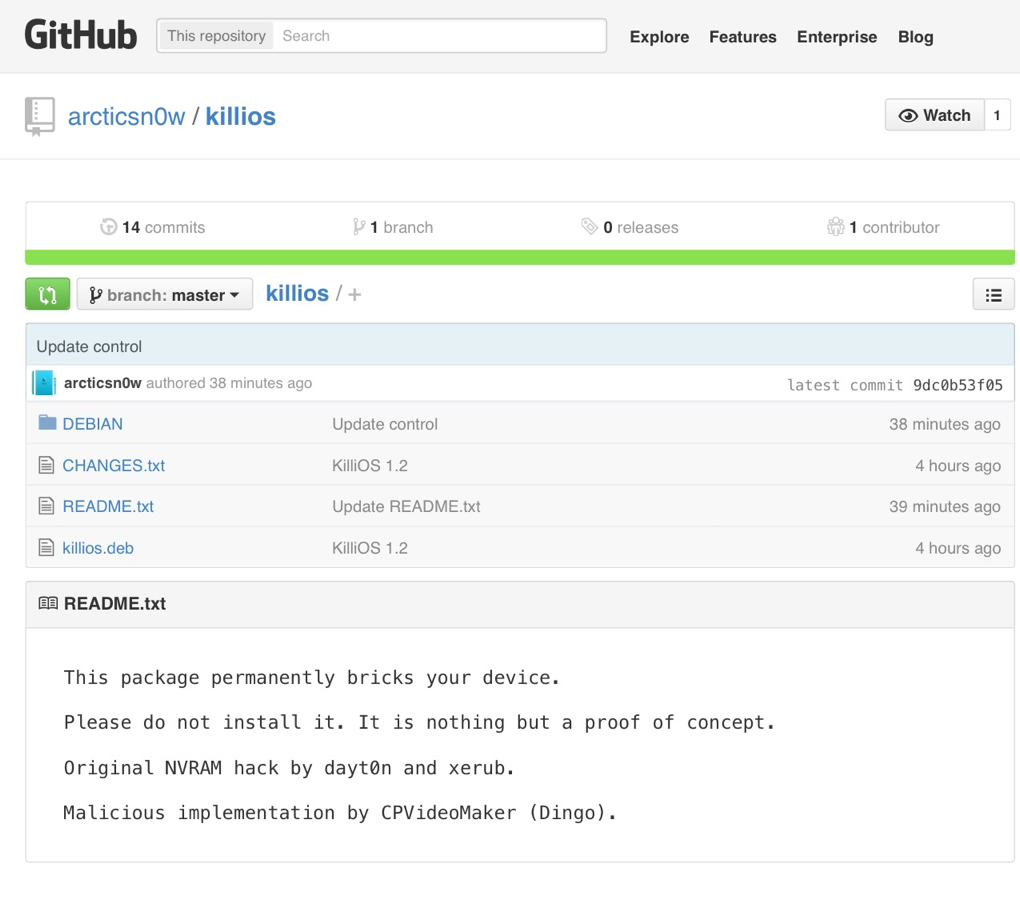The image size is (1020, 904).
Task: Click 39 minutes ago timestamp
Action: pos(945,507)
